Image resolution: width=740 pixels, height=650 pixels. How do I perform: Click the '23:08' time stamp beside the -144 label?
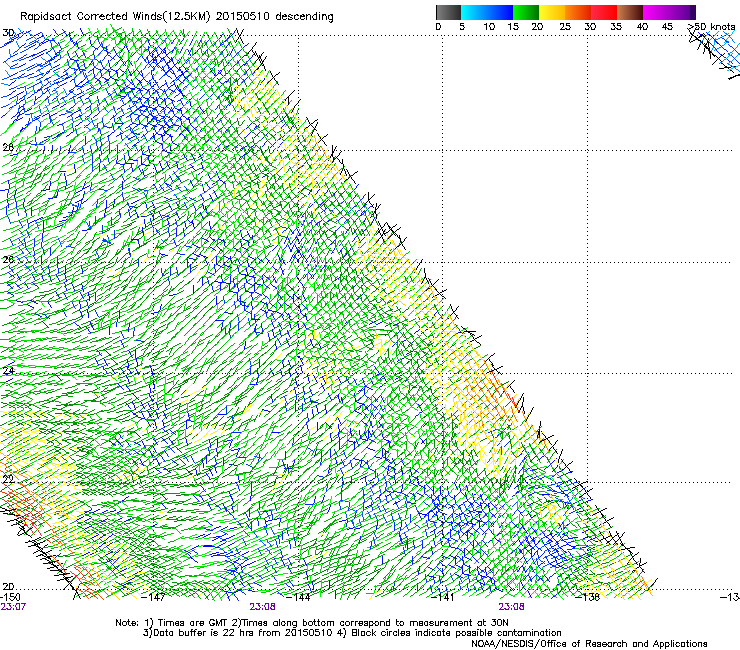tap(262, 607)
